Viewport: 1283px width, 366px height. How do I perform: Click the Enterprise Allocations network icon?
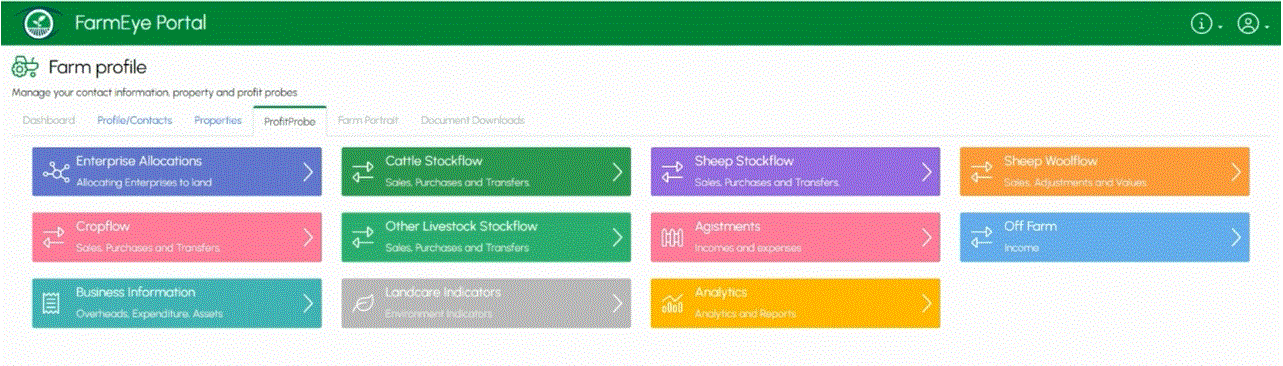[x=55, y=172]
